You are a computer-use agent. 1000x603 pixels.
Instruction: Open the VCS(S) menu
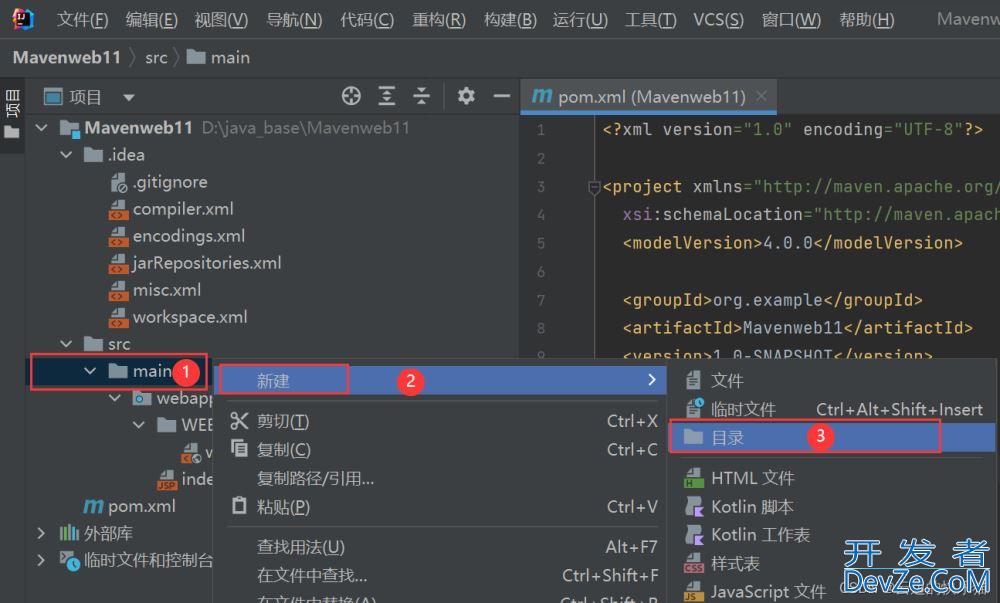click(x=718, y=20)
